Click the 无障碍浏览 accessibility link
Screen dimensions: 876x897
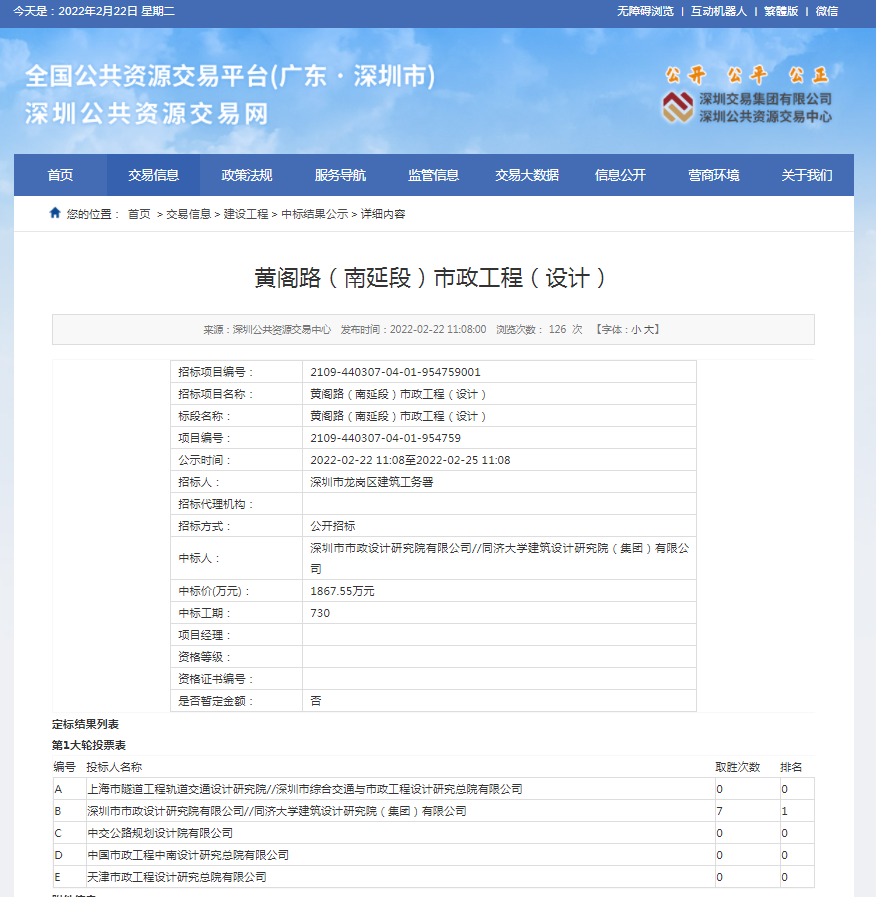(645, 12)
